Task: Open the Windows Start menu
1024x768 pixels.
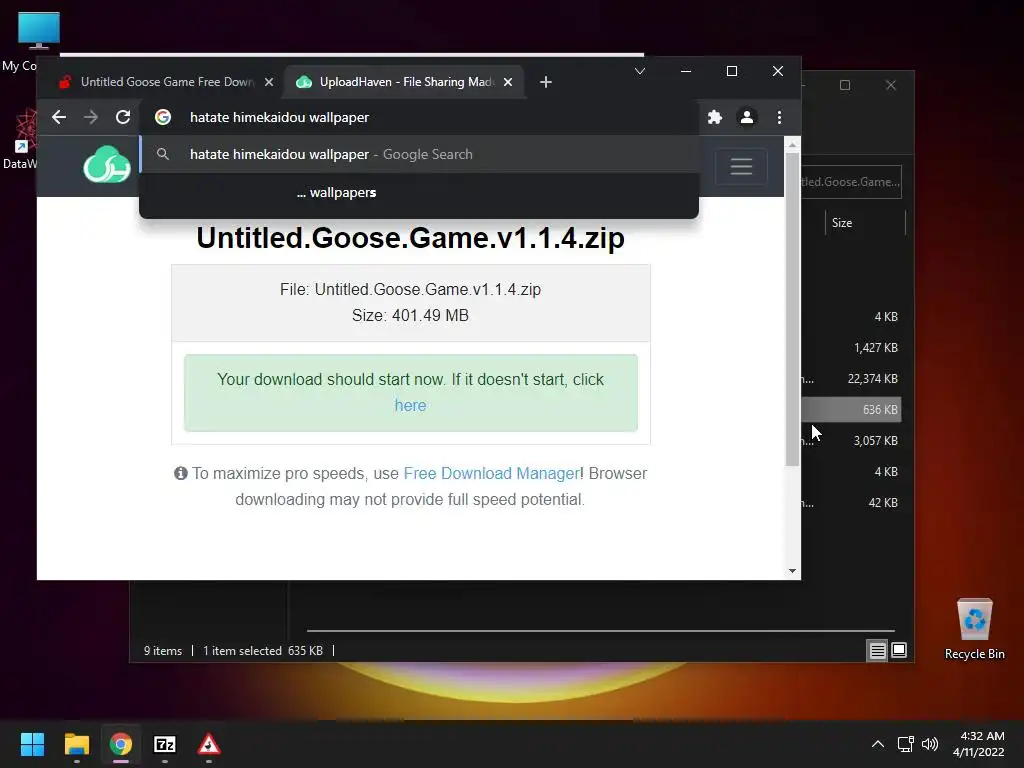Action: click(32, 744)
